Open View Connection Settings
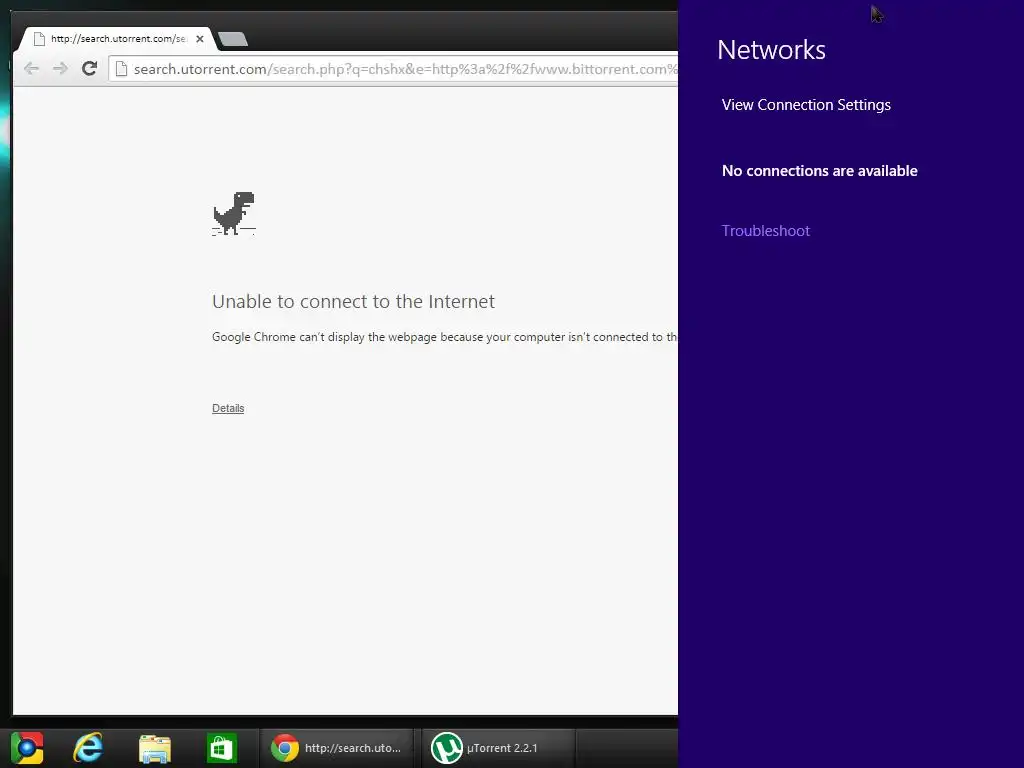Screen dimensions: 1024x768 [x=806, y=104]
